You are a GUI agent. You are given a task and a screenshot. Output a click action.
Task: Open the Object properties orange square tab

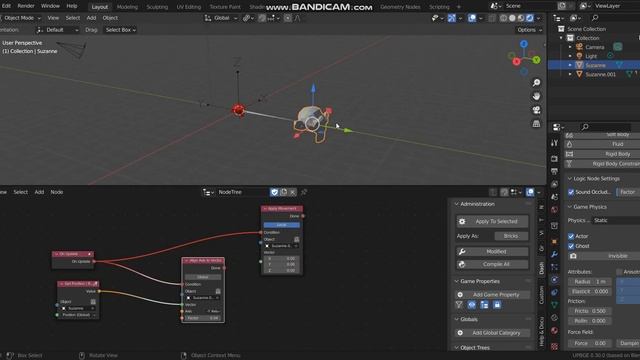click(x=554, y=241)
